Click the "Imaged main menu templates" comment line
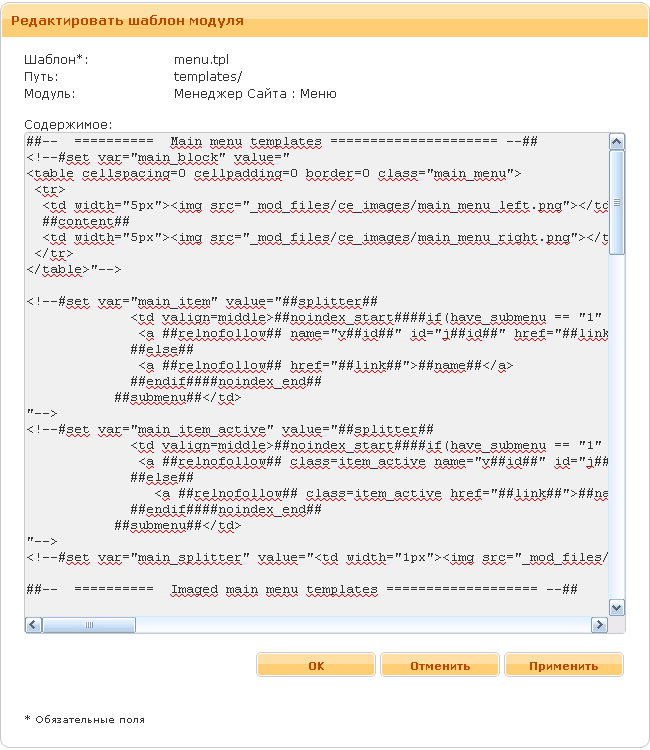The image size is (650, 750). click(x=300, y=590)
